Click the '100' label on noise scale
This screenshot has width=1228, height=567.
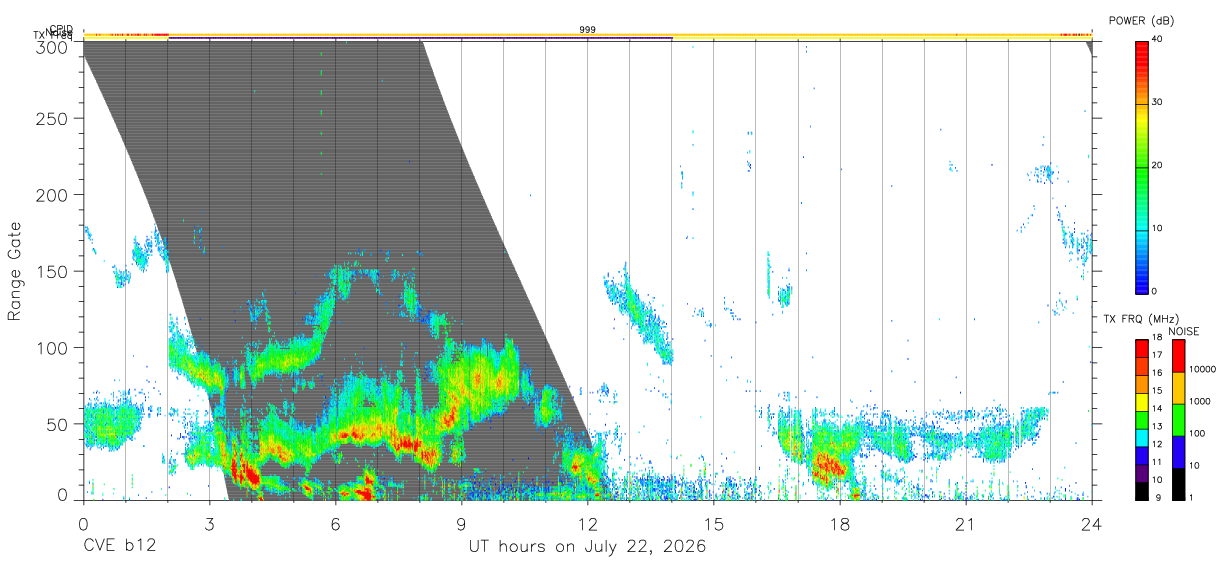1198,434
